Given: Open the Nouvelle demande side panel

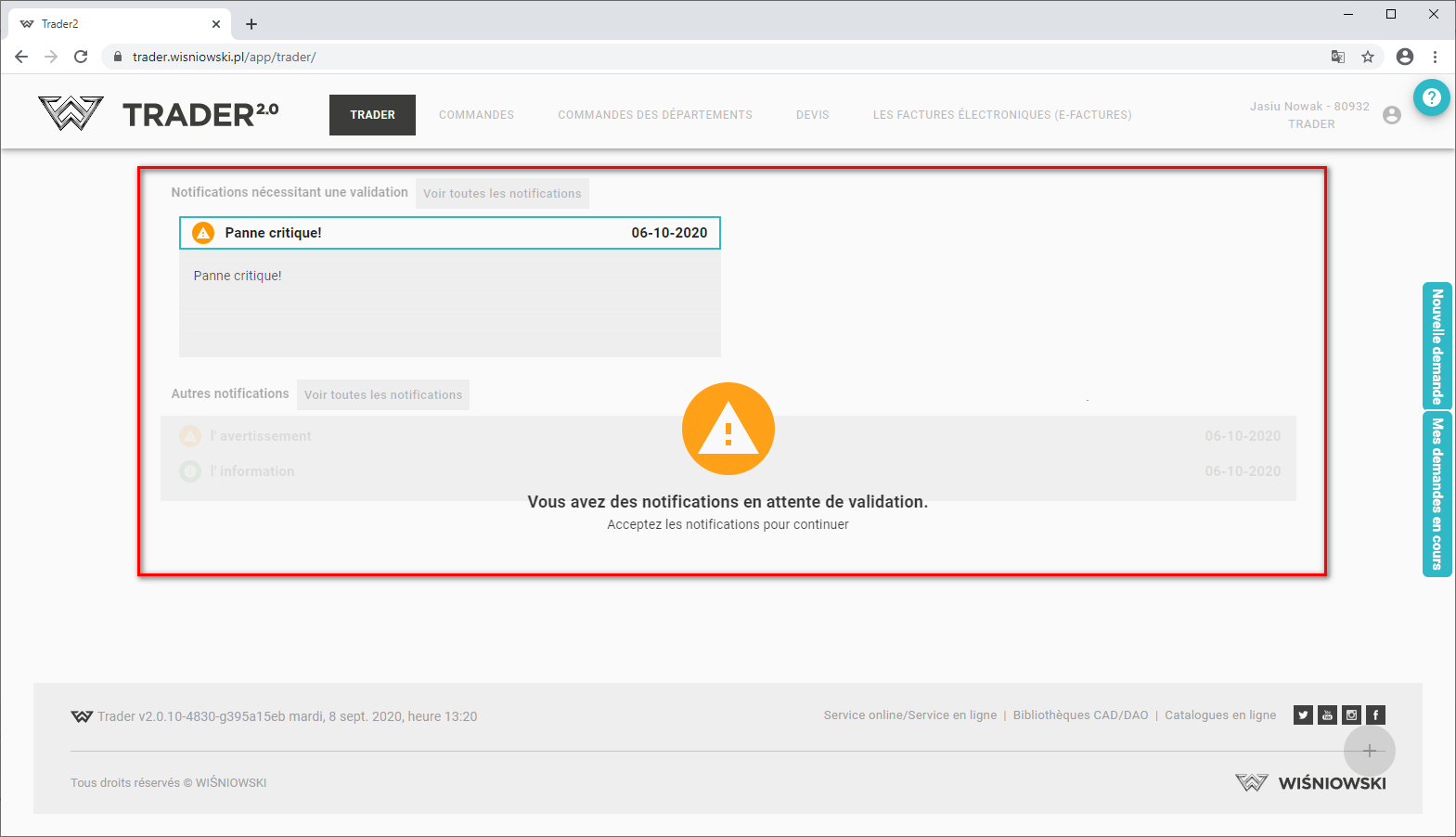Looking at the screenshot, I should [x=1437, y=346].
